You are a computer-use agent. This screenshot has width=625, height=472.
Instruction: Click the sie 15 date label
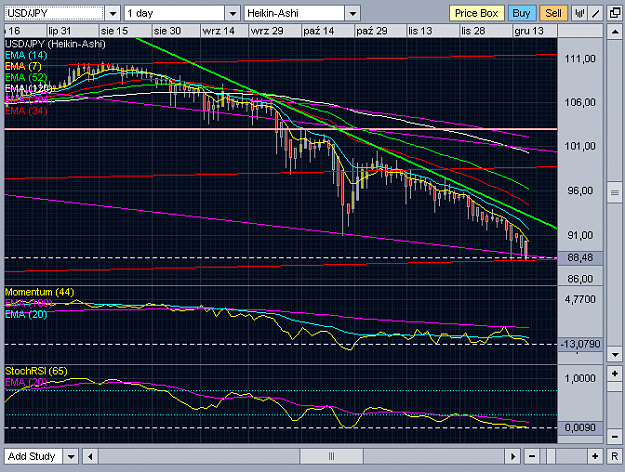point(114,31)
